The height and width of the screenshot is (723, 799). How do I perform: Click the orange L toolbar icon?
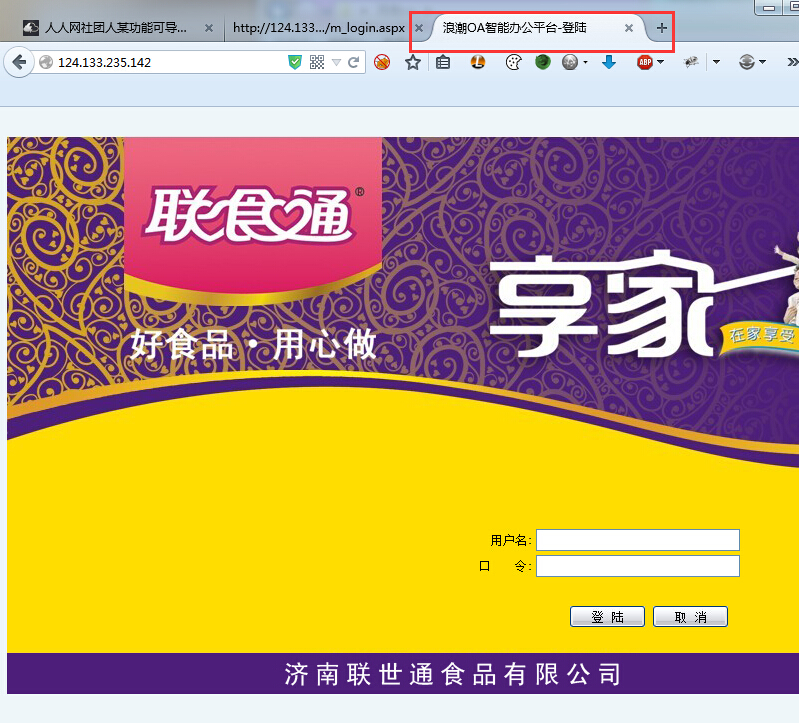pyautogui.click(x=477, y=62)
